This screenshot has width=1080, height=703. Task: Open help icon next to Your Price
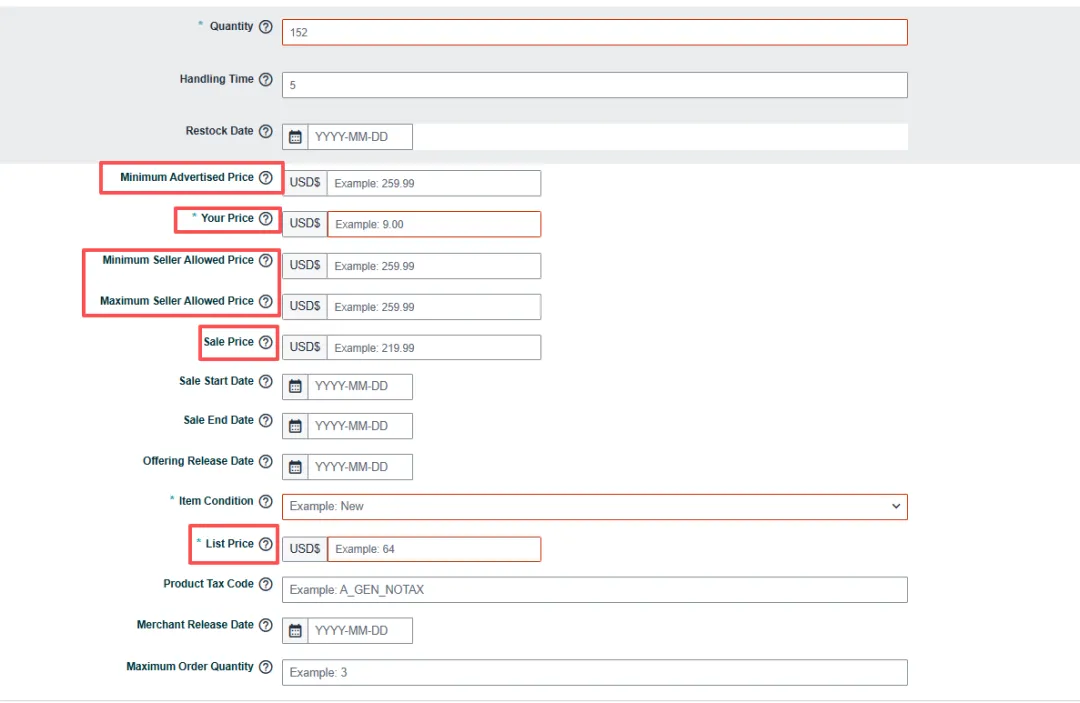pyautogui.click(x=266, y=218)
